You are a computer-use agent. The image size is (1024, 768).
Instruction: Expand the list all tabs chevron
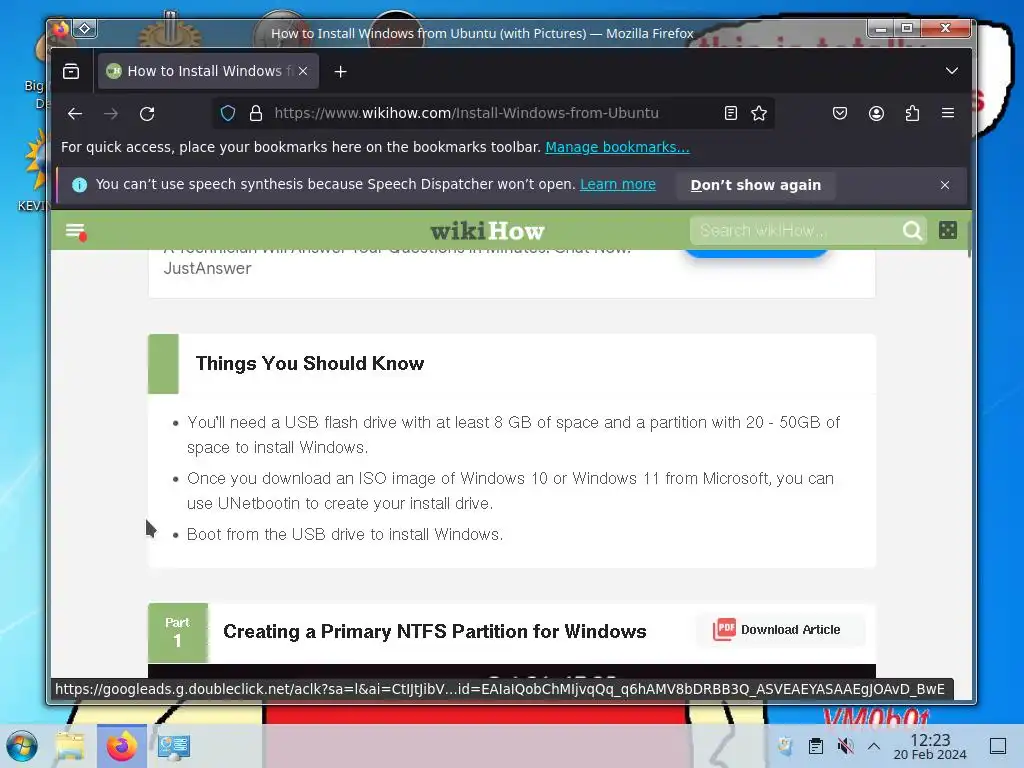click(952, 71)
